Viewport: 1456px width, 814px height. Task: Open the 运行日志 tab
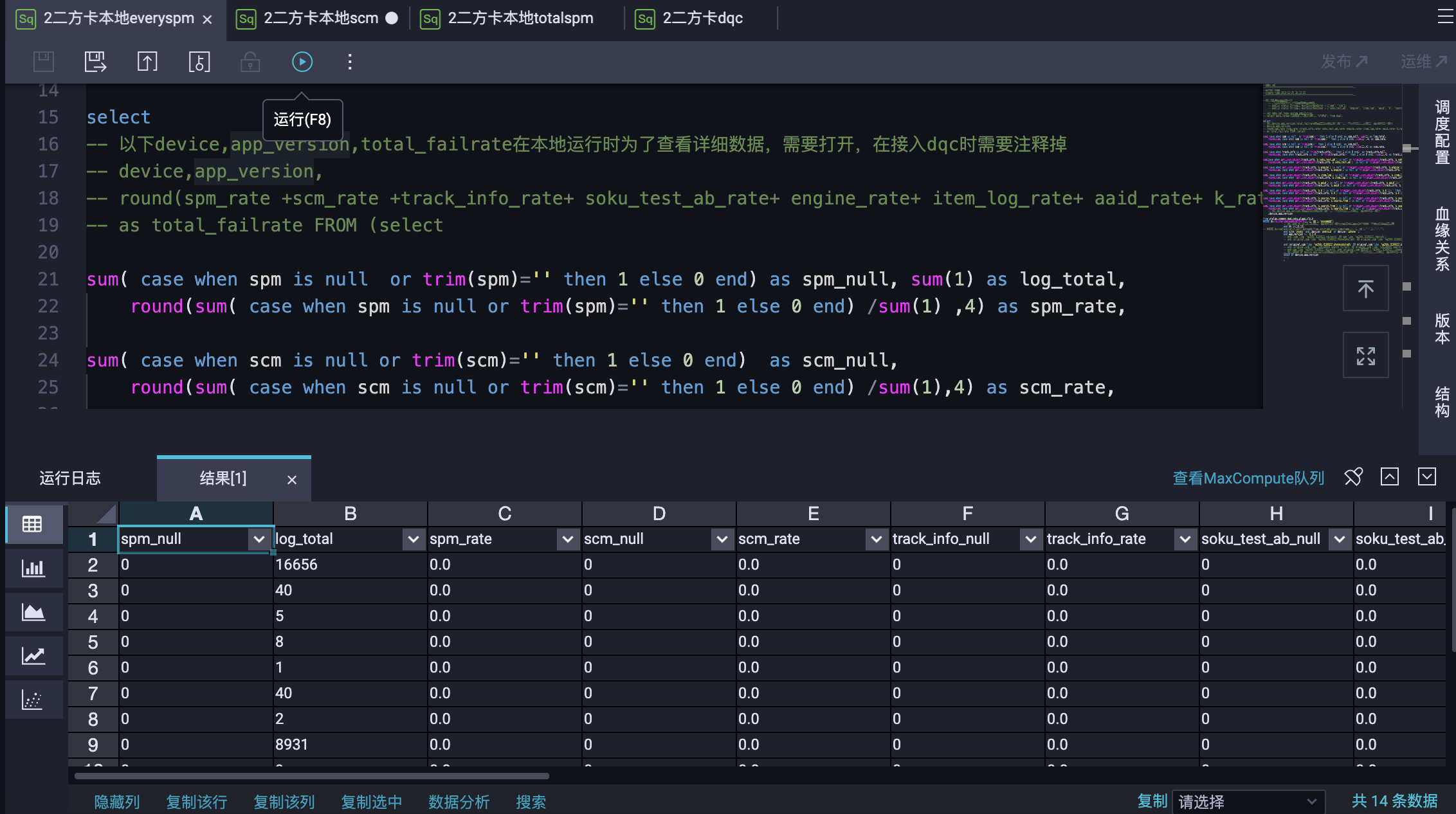(70, 478)
